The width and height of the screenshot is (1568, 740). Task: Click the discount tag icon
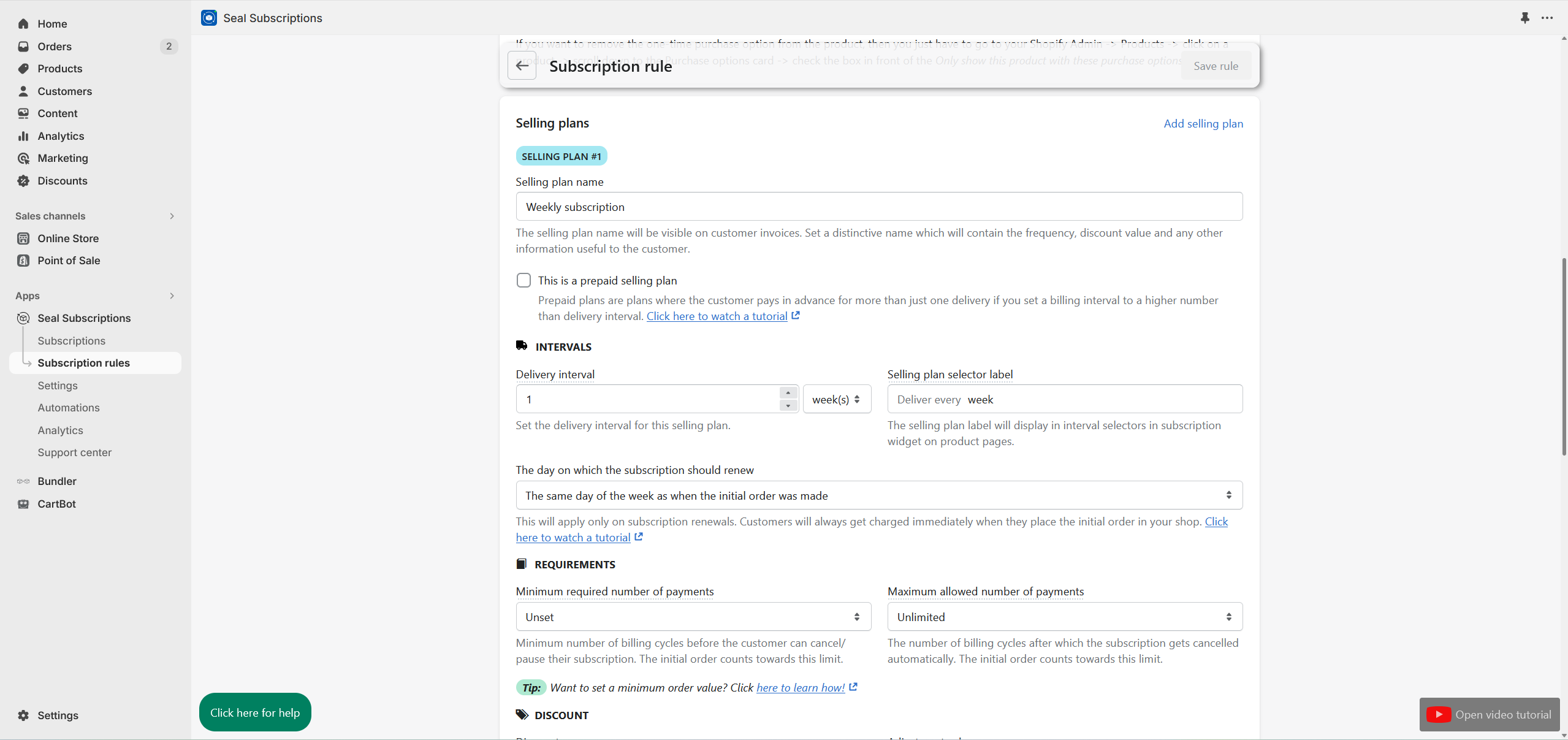pos(522,714)
